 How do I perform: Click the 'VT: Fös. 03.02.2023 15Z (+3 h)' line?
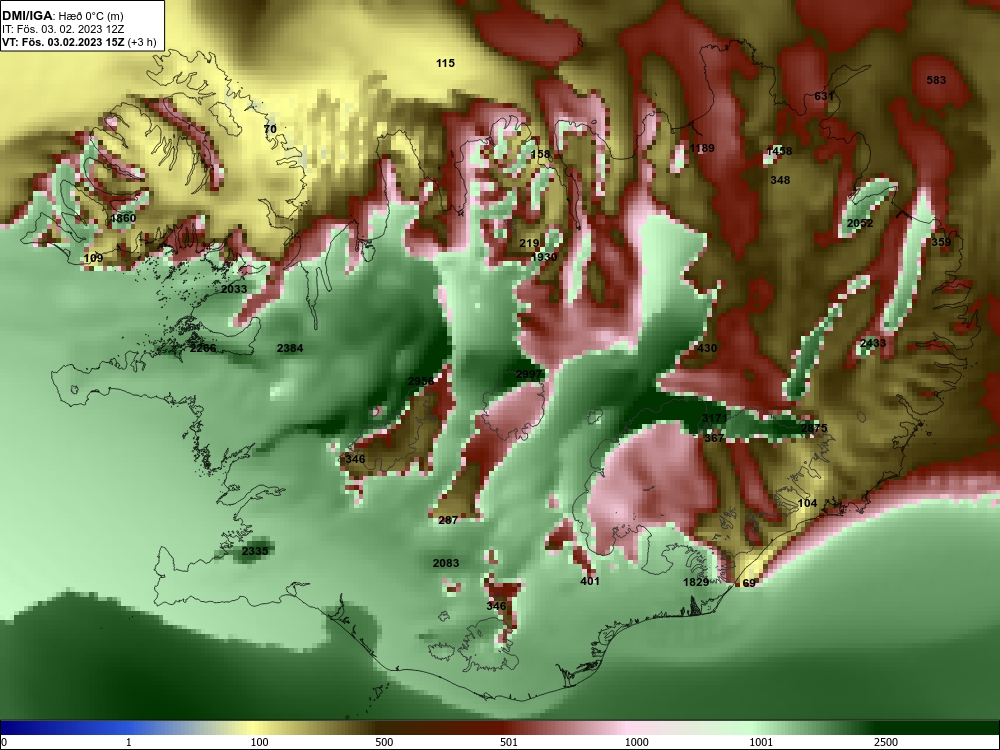tap(78, 42)
